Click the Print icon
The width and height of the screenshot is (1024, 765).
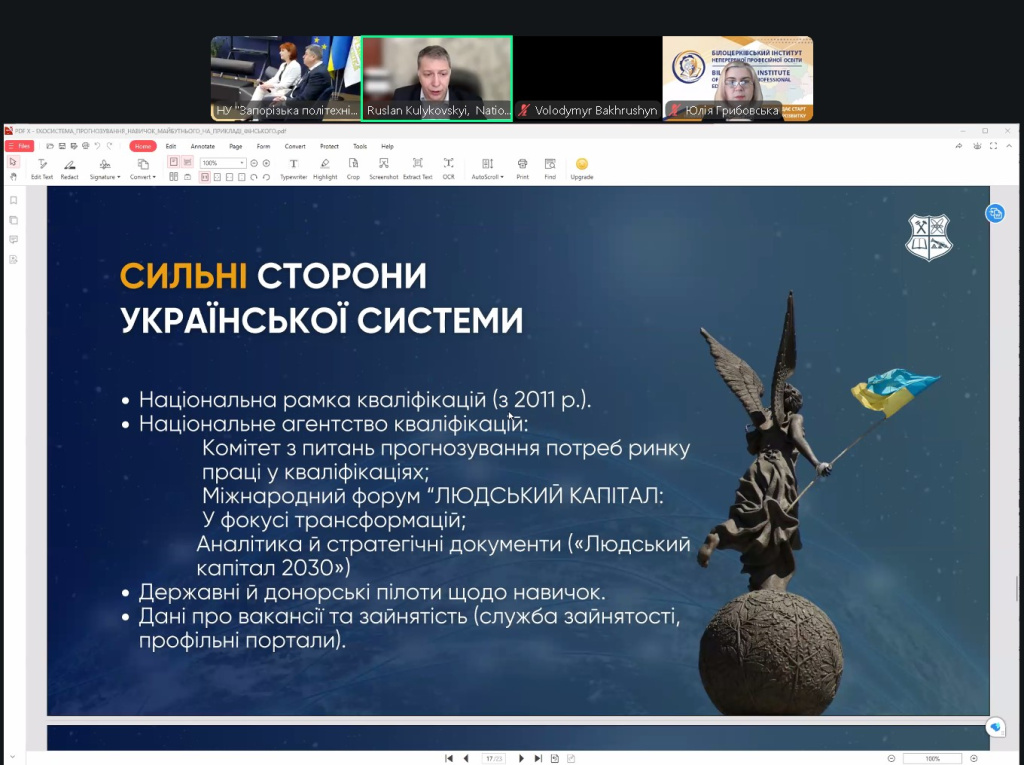coord(522,166)
